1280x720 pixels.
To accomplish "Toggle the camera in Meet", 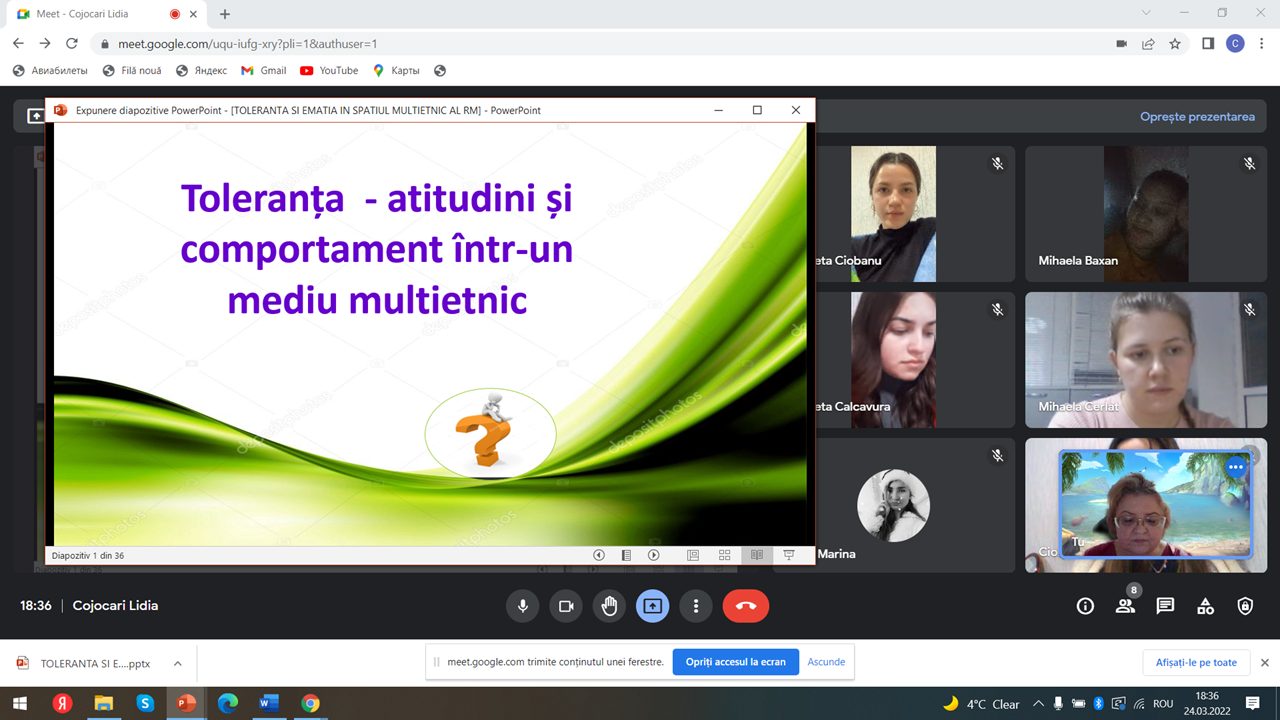I will (x=565, y=606).
